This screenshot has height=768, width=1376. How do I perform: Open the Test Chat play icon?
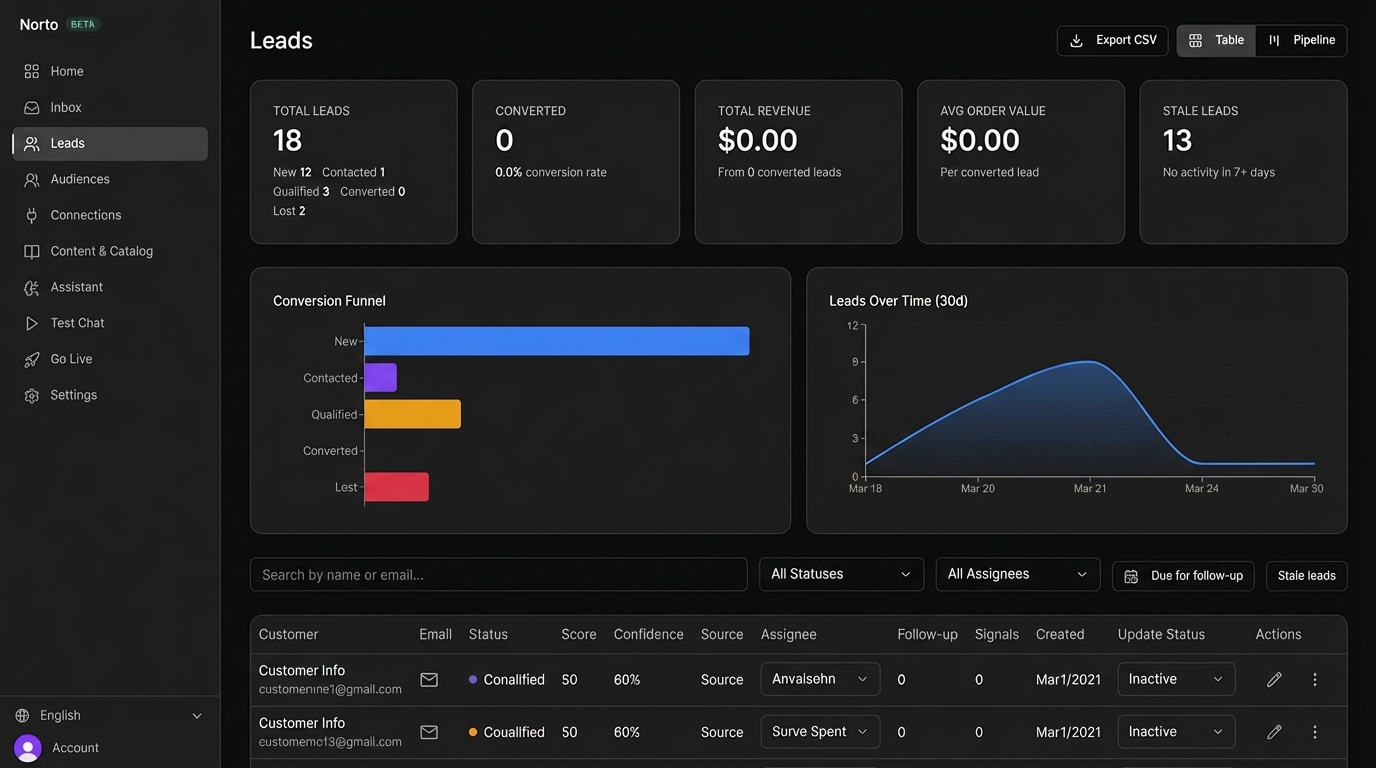point(32,323)
